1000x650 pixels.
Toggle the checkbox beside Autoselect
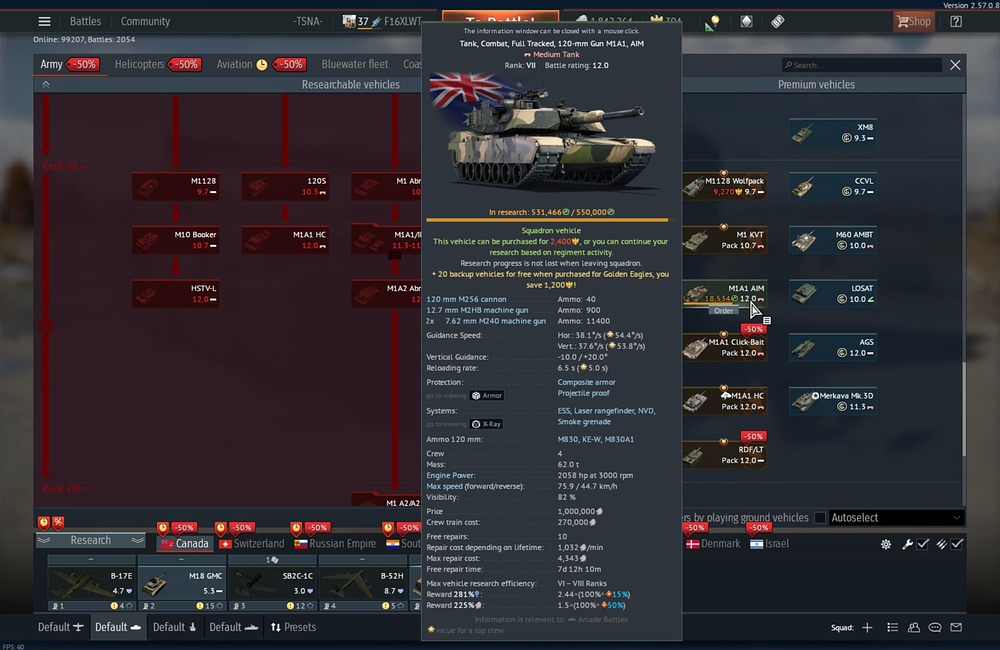pos(820,517)
